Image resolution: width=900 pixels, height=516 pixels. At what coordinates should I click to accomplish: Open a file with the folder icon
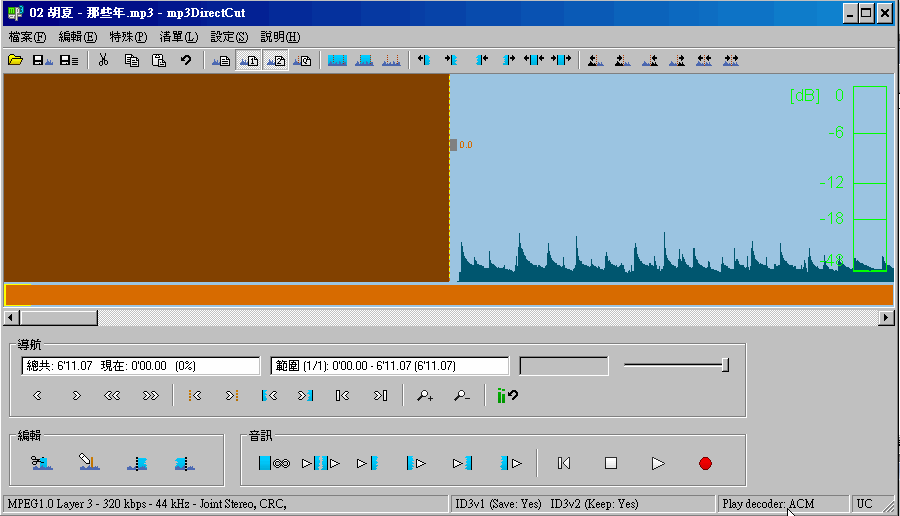pyautogui.click(x=15, y=60)
